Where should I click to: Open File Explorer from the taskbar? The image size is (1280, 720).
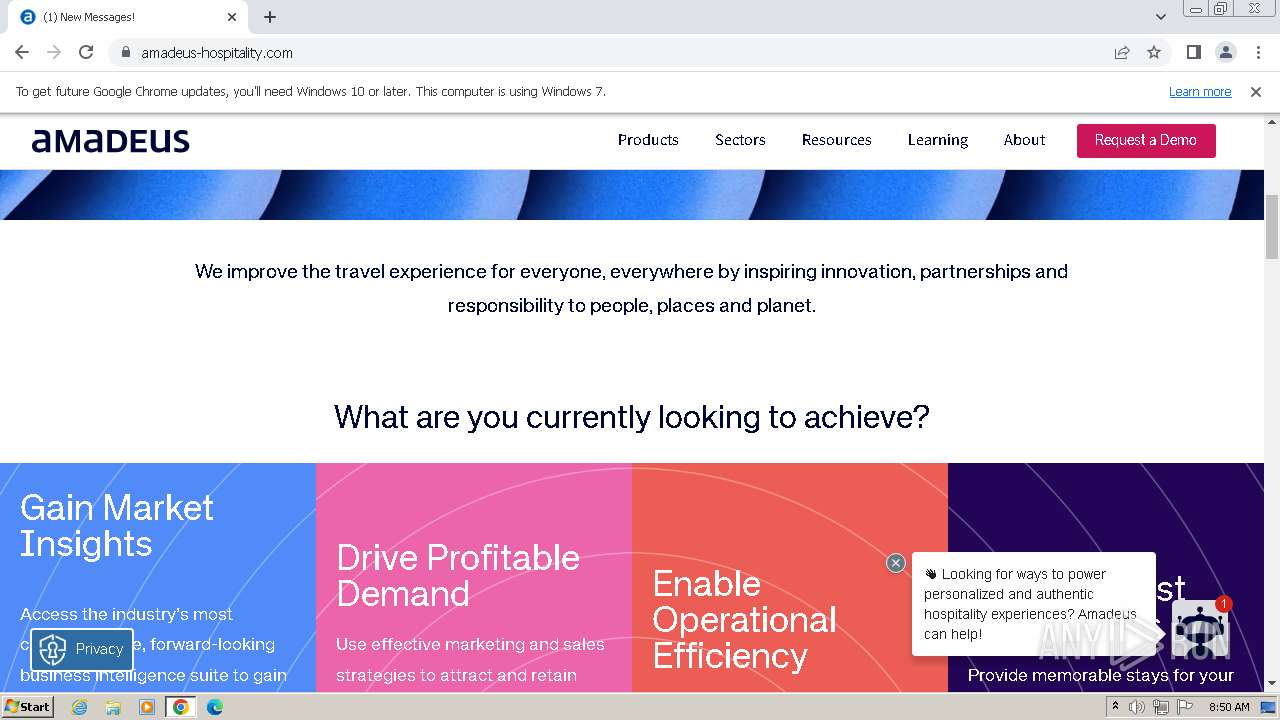point(113,707)
